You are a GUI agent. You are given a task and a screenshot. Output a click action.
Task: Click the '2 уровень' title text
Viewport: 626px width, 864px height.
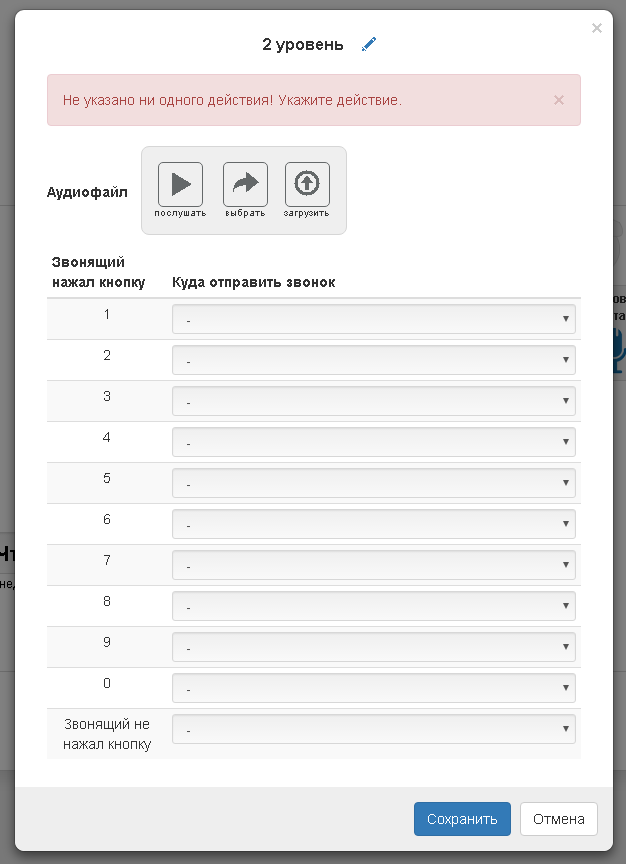coord(303,44)
